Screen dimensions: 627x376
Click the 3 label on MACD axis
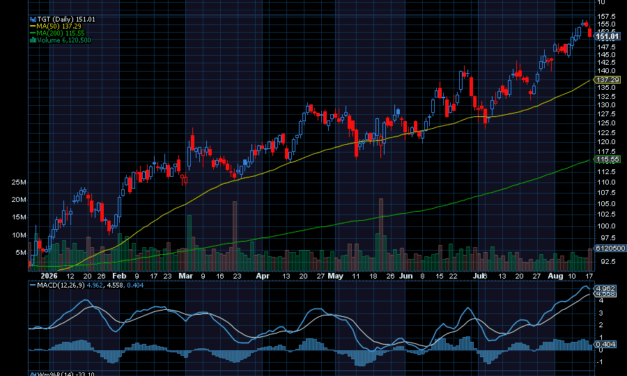tap(600, 313)
